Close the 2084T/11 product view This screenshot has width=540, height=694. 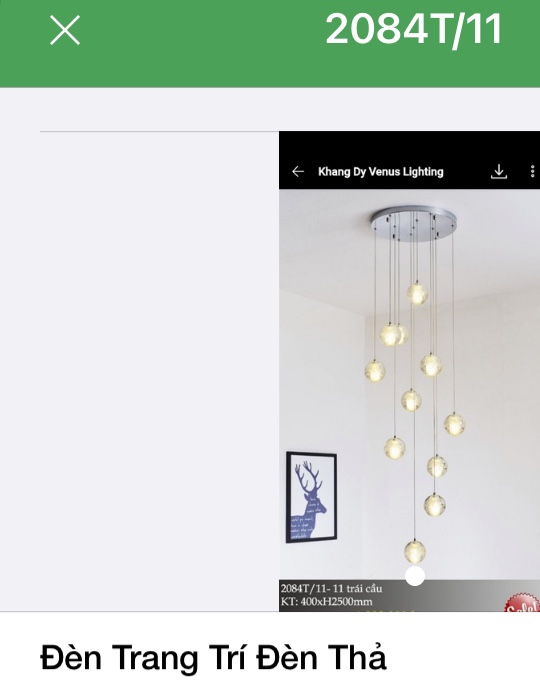tap(65, 30)
